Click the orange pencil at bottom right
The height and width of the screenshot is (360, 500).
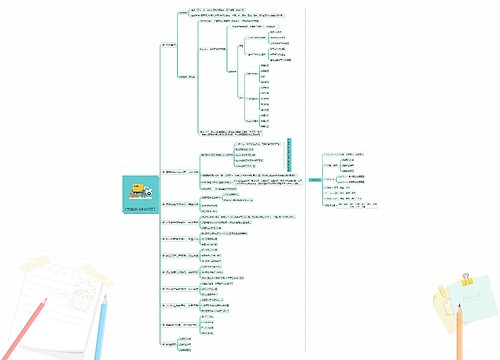[x=459, y=332]
